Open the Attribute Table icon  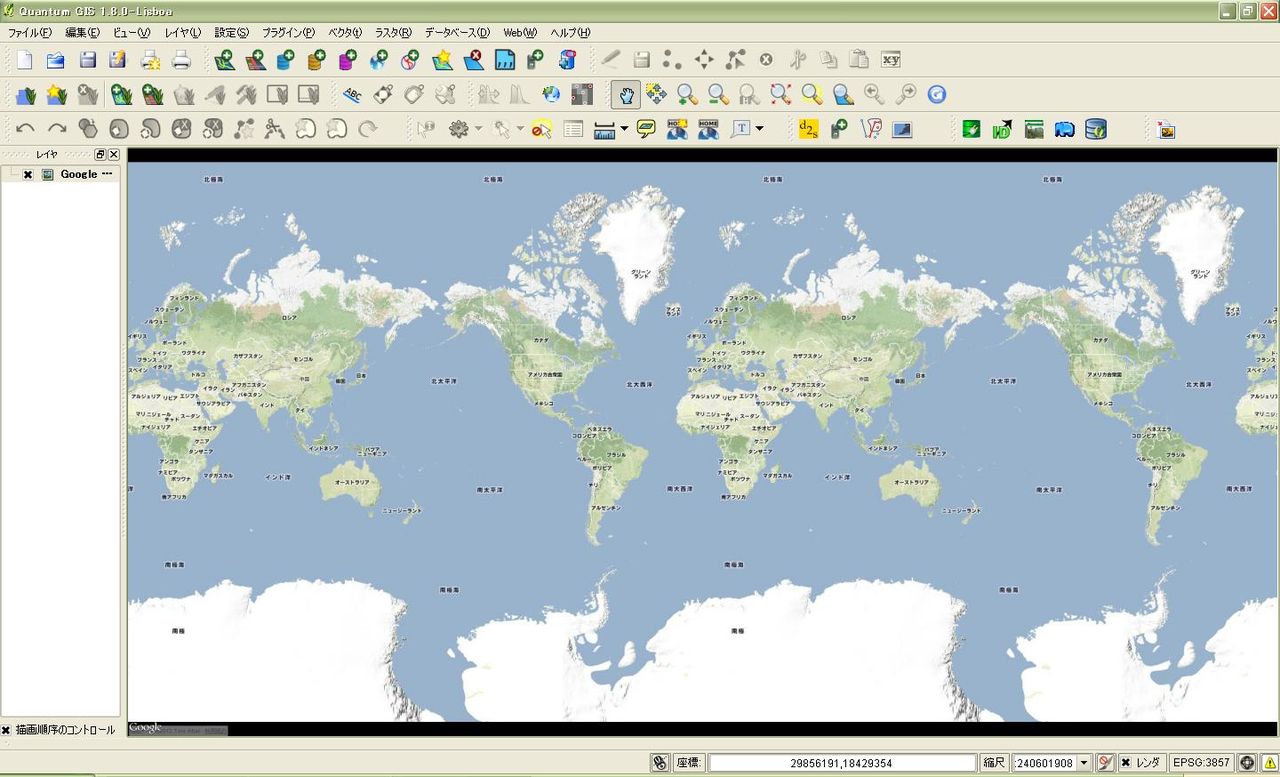pos(572,128)
